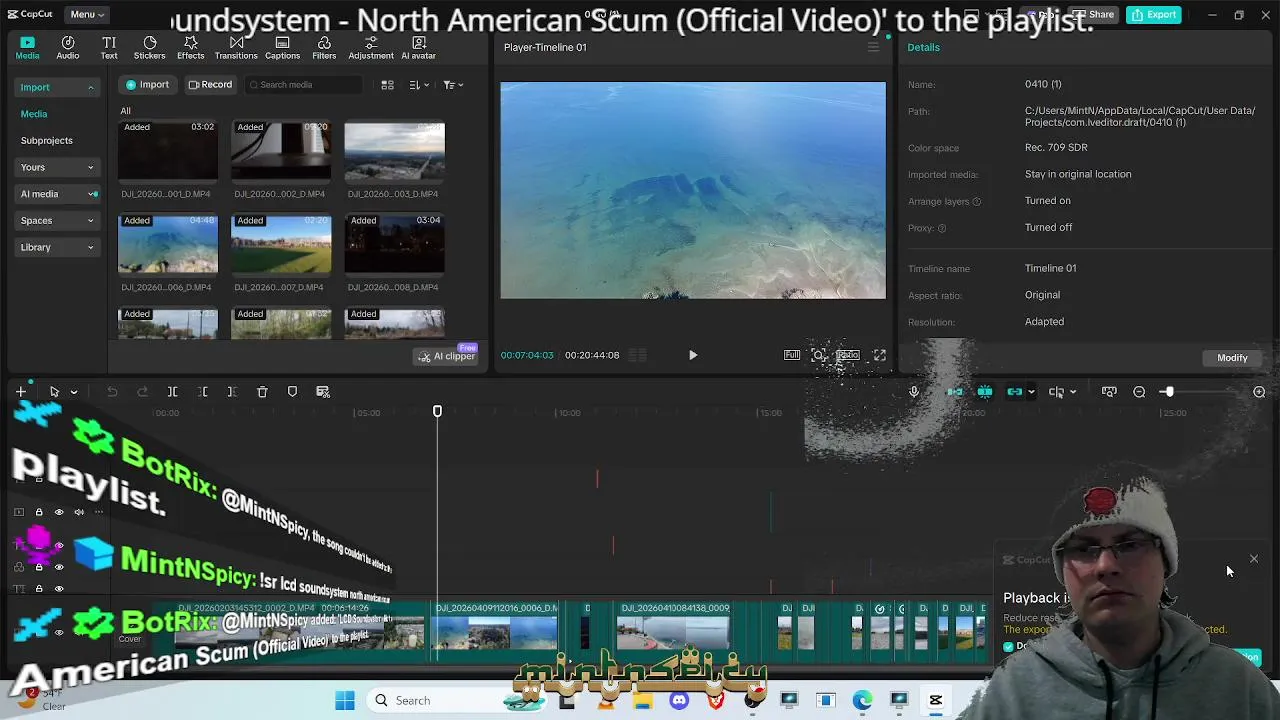Screen dimensions: 1280x720
Task: Mute the upper video track speaker icon
Action: (78, 512)
